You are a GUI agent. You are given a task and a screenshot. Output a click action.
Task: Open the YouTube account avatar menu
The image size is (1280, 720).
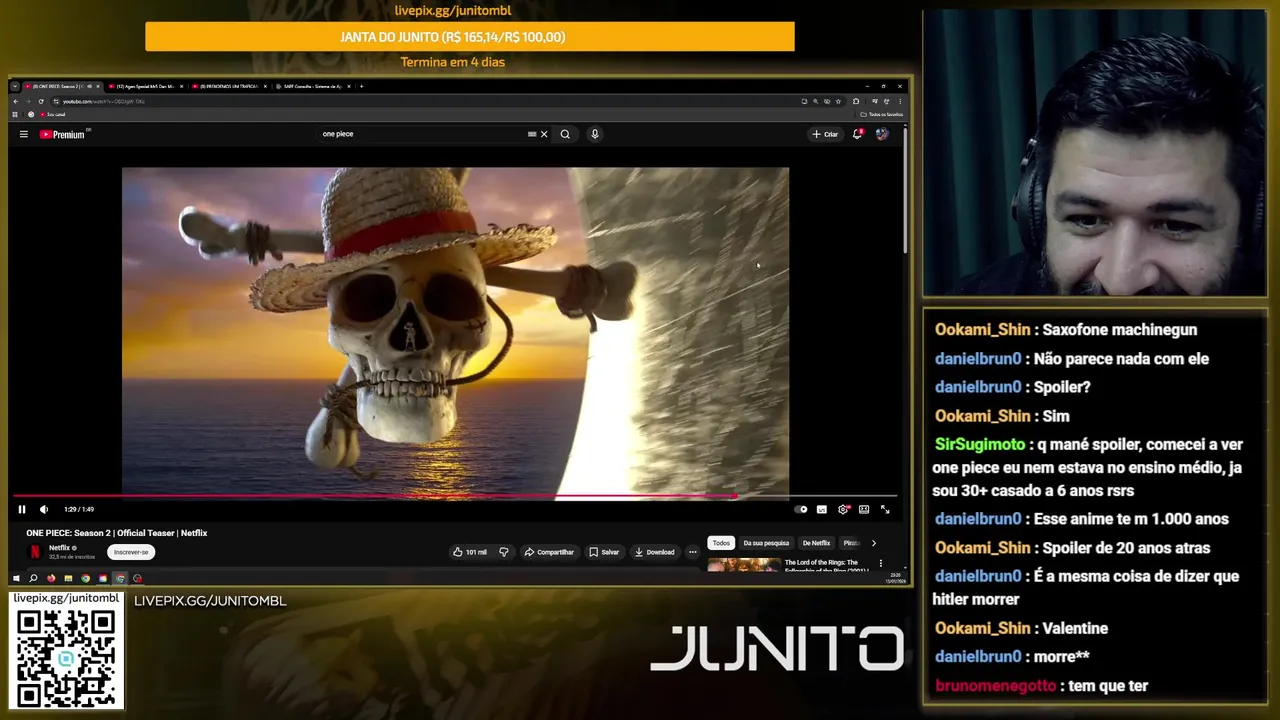point(881,134)
